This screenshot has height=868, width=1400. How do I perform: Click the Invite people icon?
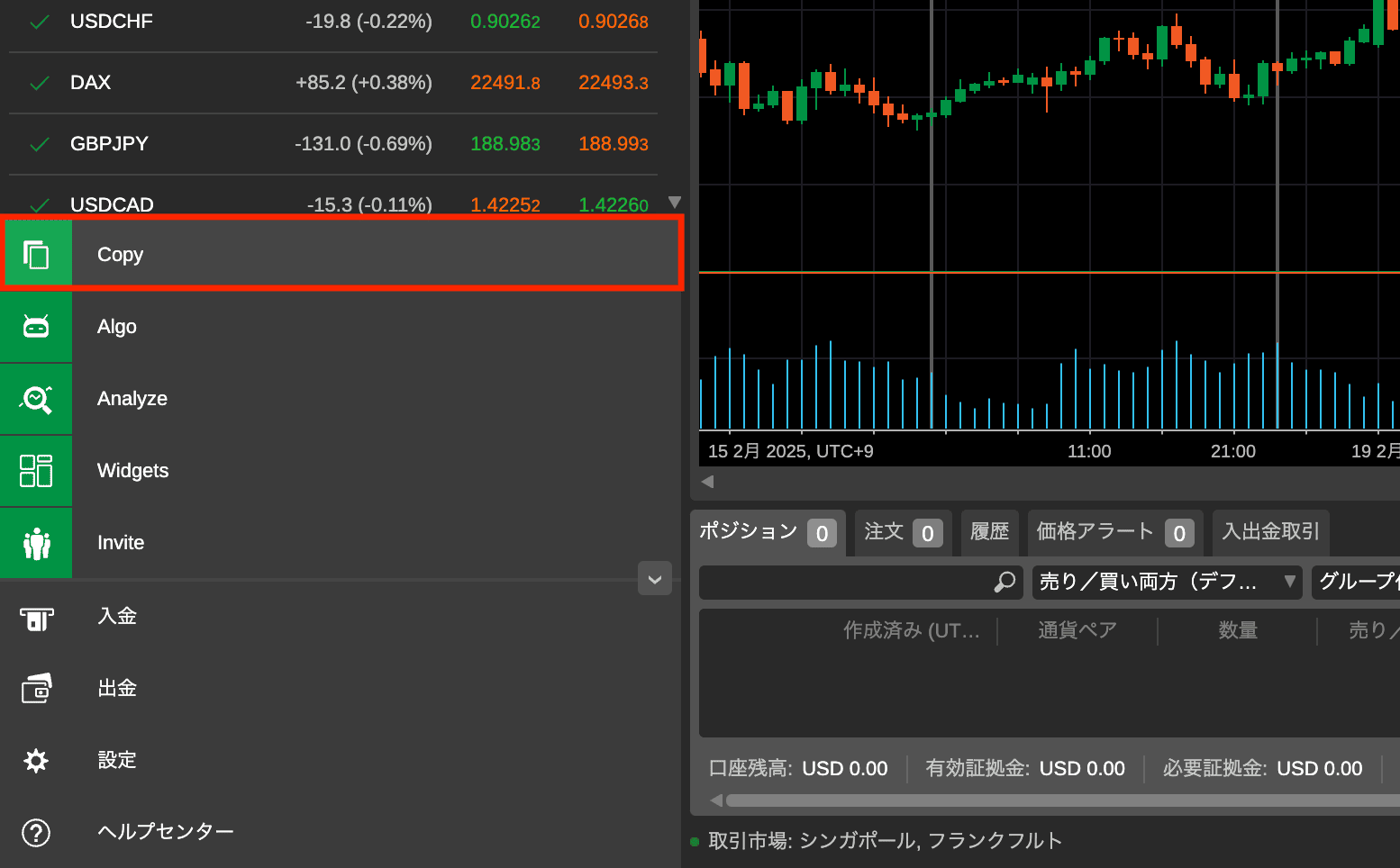tap(36, 543)
